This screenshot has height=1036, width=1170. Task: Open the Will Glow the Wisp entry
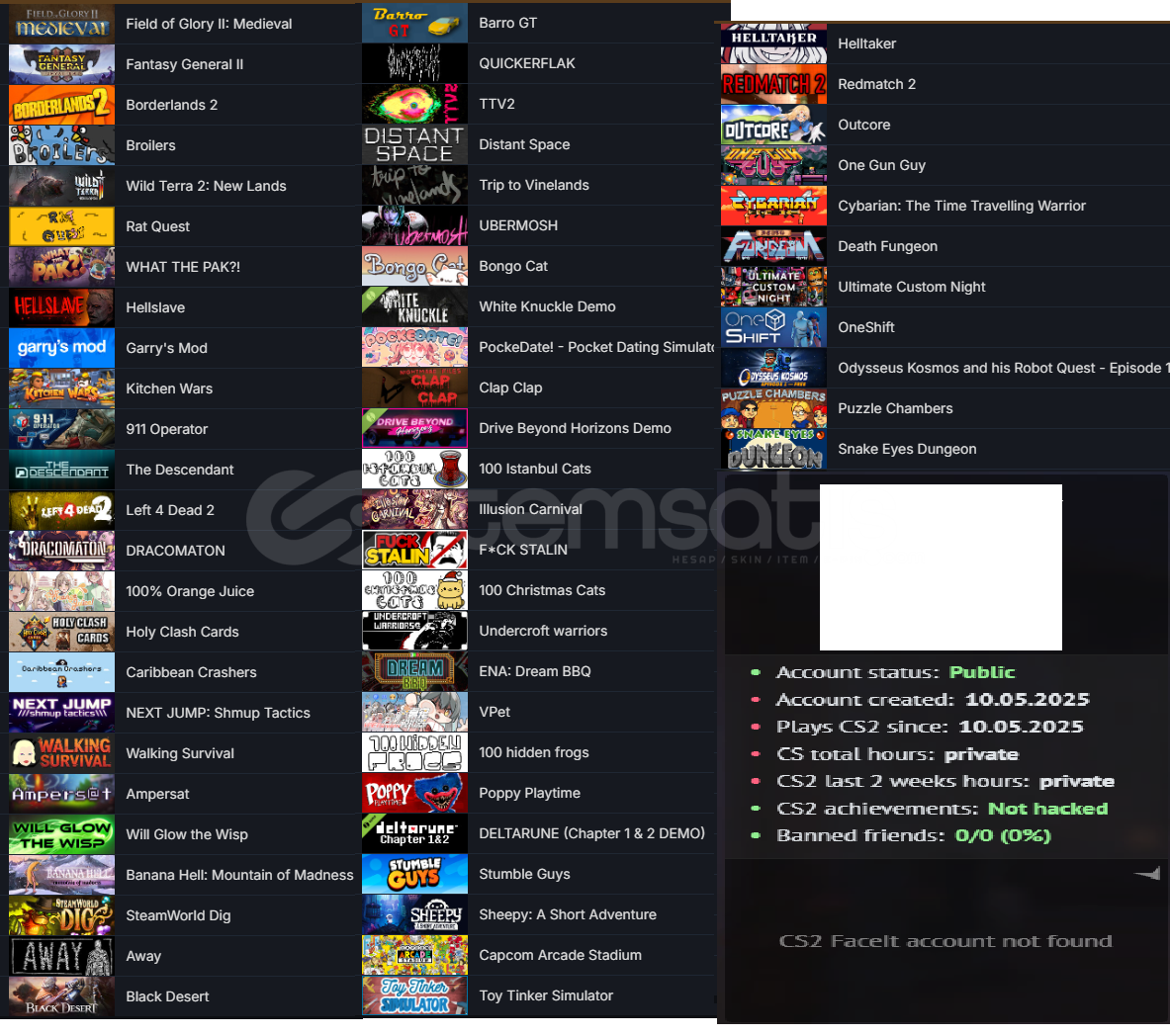tap(187, 834)
